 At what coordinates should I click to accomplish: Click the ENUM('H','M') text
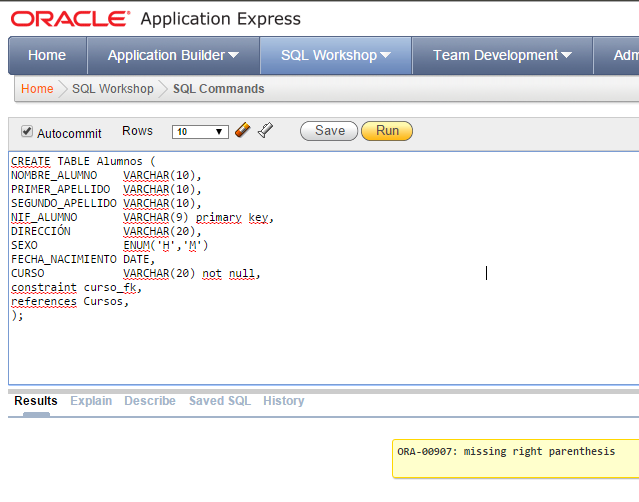coord(166,245)
